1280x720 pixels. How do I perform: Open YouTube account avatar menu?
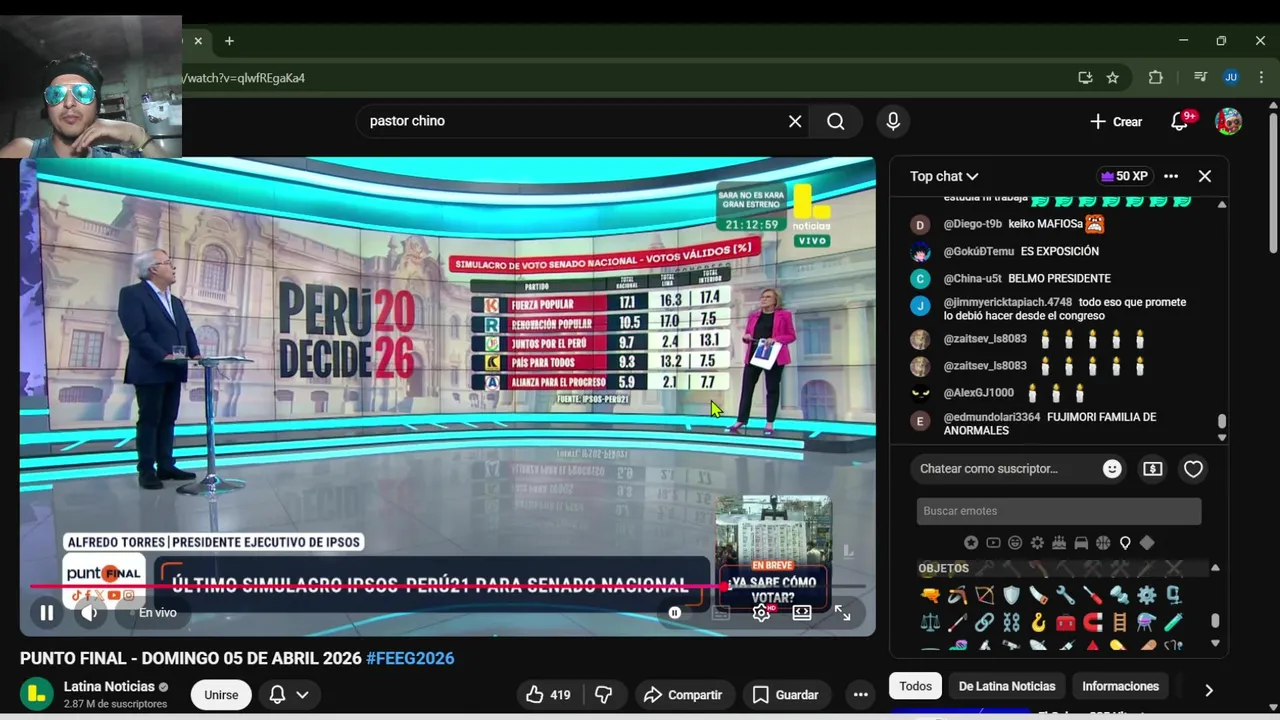click(x=1228, y=121)
